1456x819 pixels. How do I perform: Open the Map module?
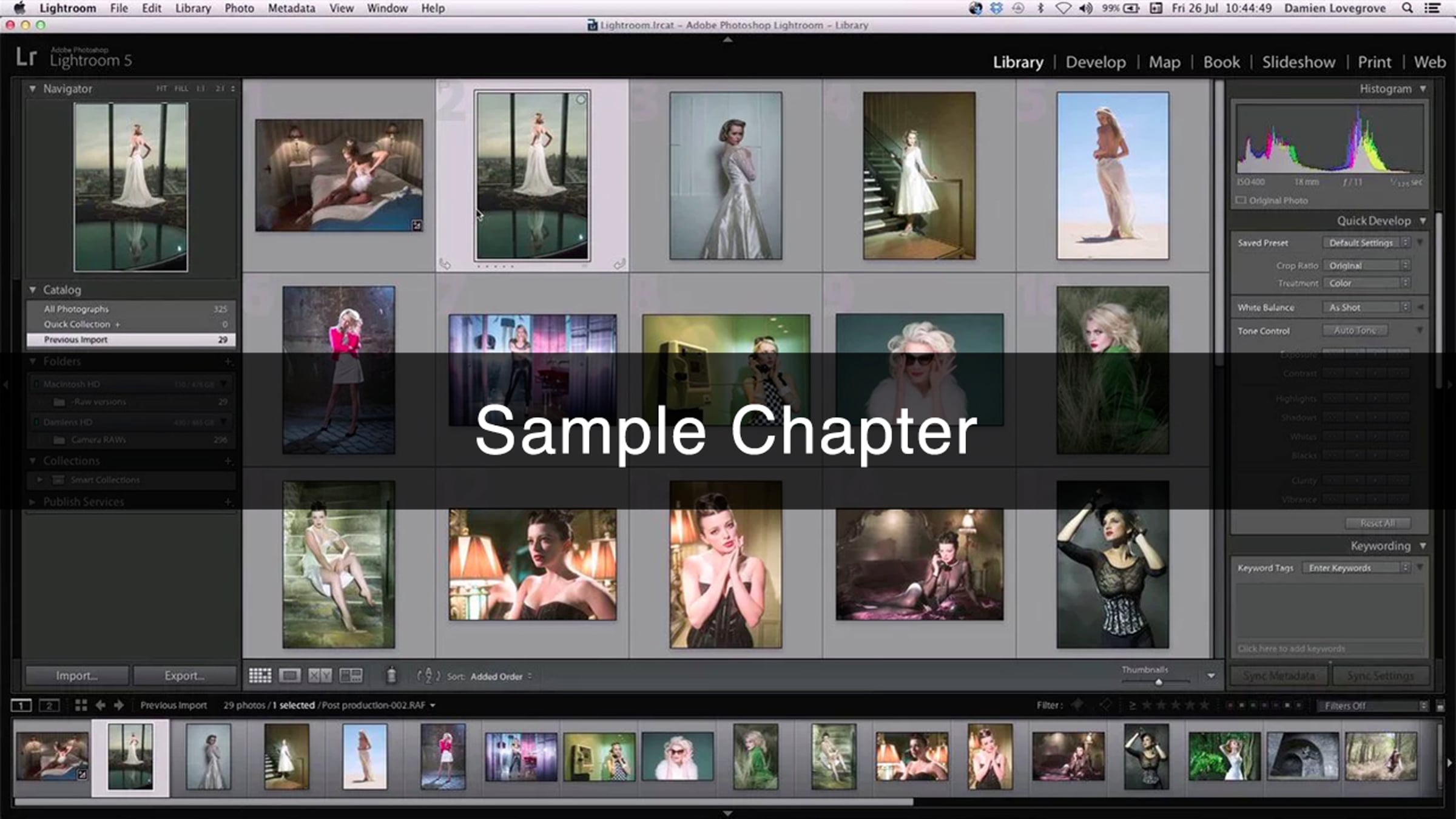tap(1164, 62)
